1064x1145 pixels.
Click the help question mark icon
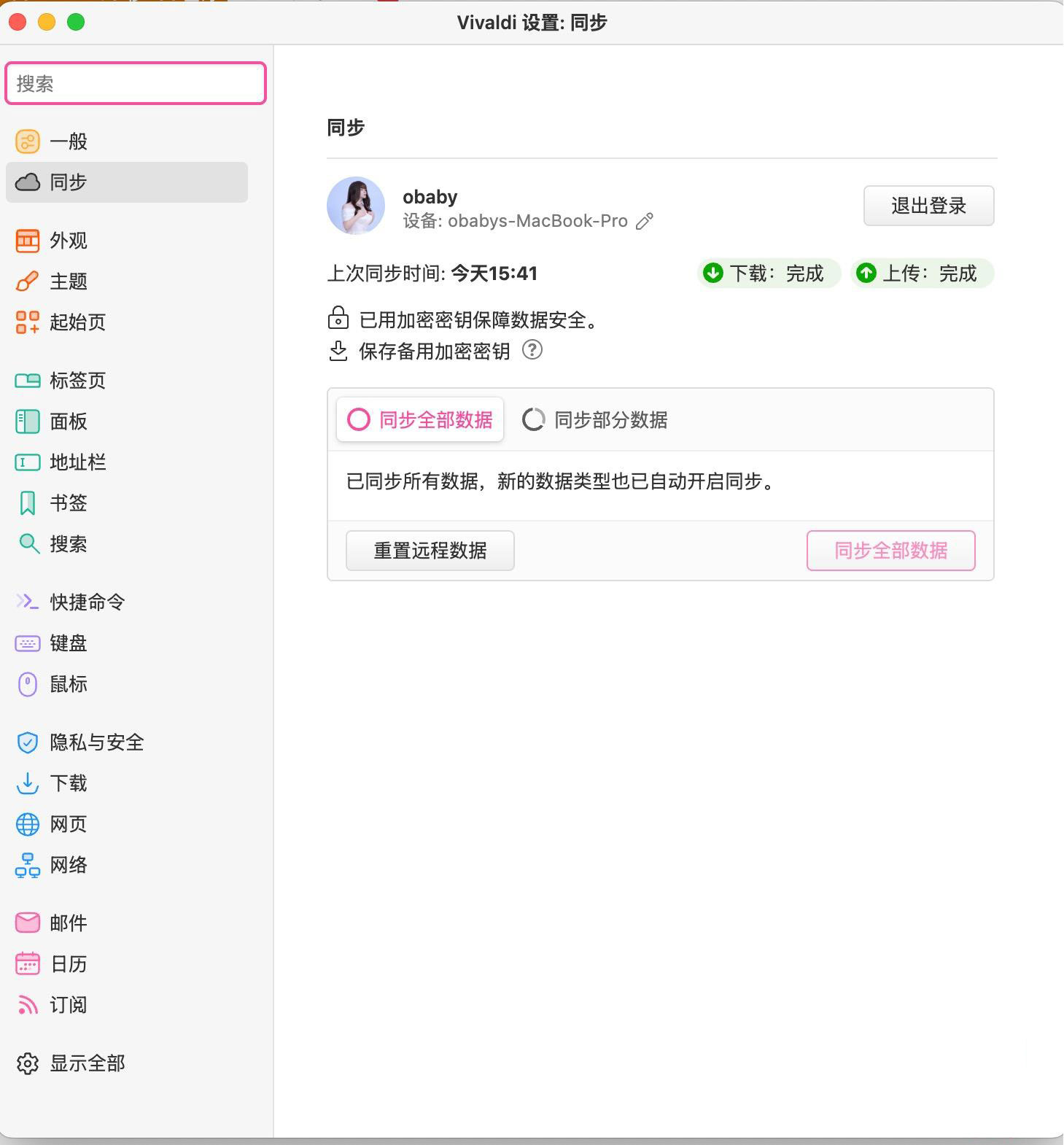(532, 351)
